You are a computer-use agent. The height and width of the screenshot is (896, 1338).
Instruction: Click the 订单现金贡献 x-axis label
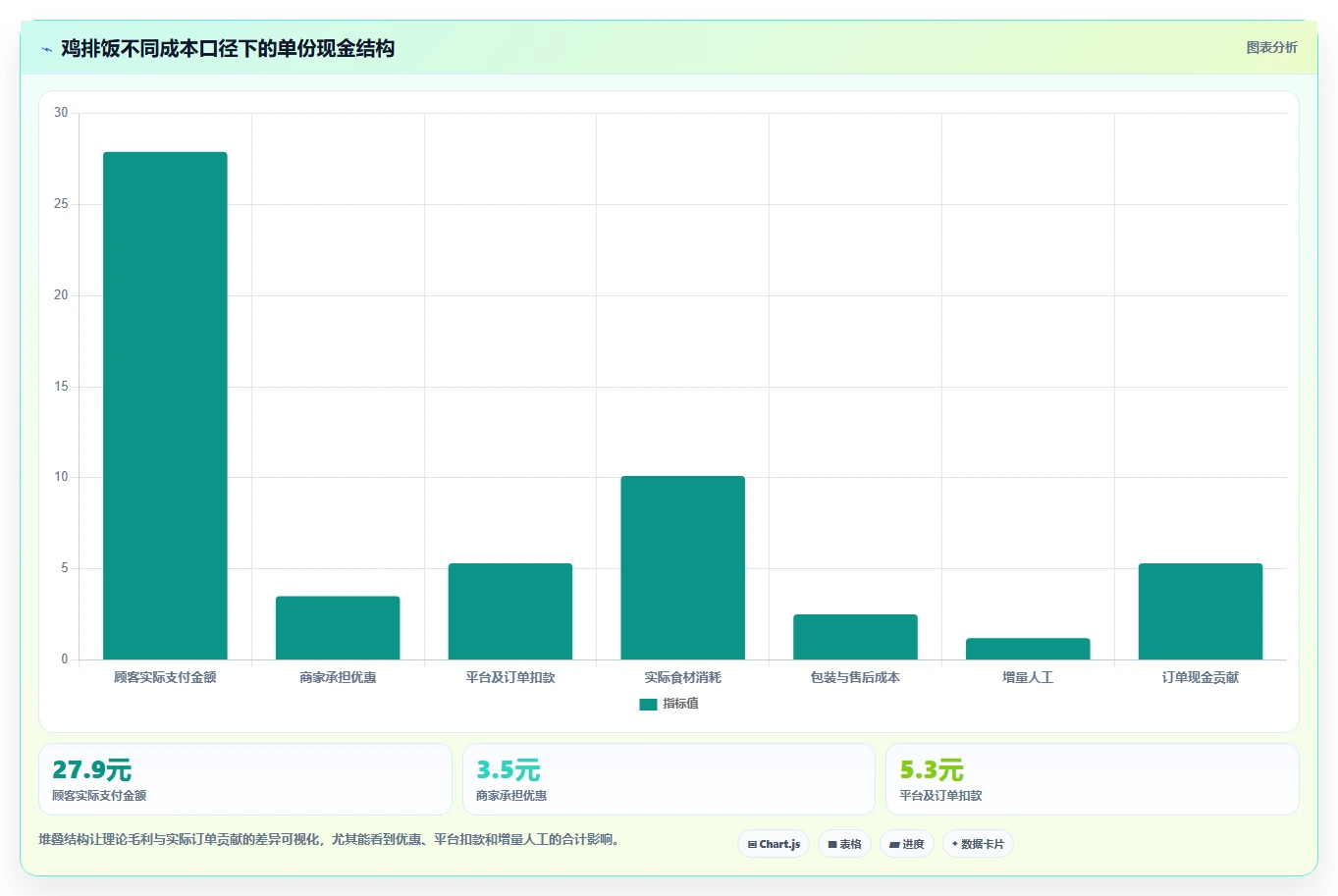point(1201,677)
